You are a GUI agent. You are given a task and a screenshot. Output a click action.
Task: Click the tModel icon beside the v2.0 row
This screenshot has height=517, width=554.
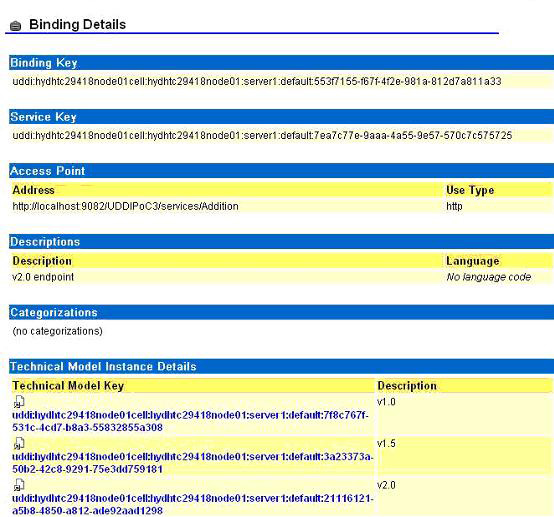(19, 485)
